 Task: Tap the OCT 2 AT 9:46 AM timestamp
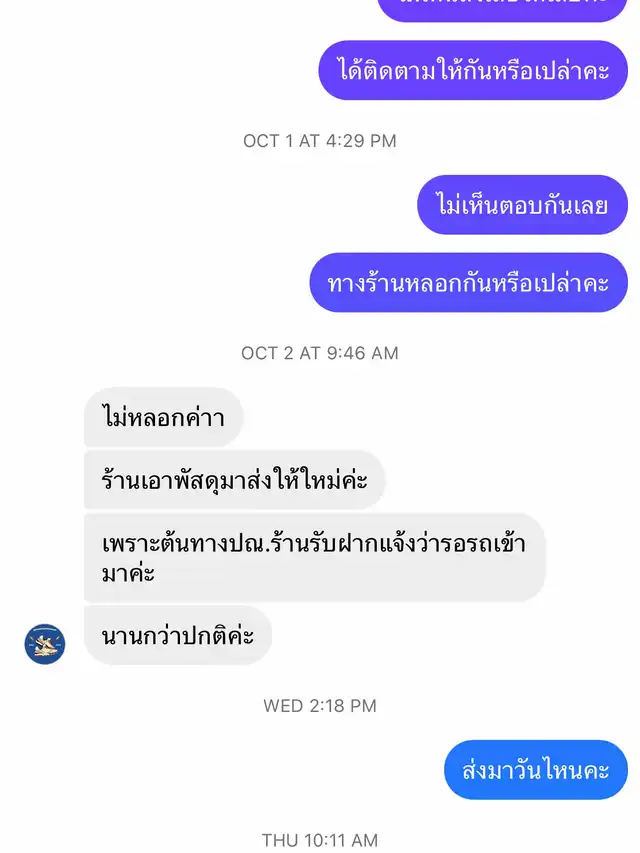319,353
